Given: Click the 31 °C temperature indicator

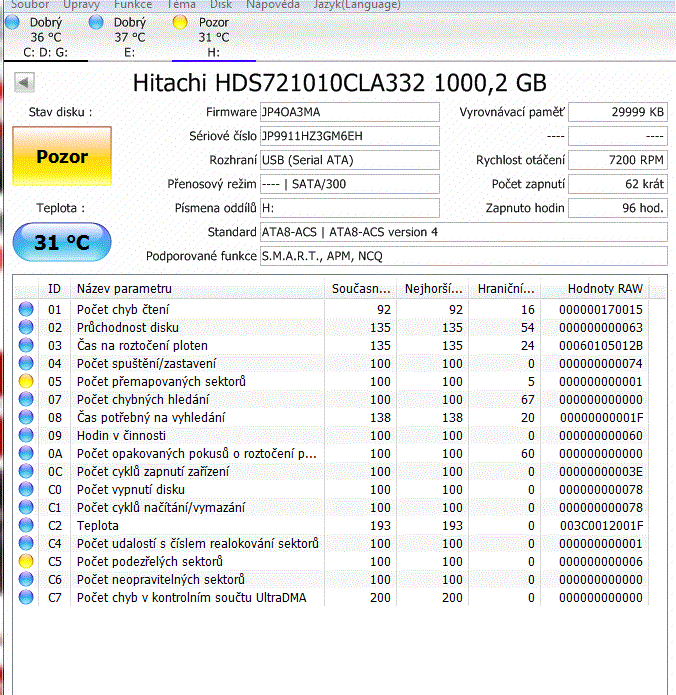Looking at the screenshot, I should click(x=62, y=242).
